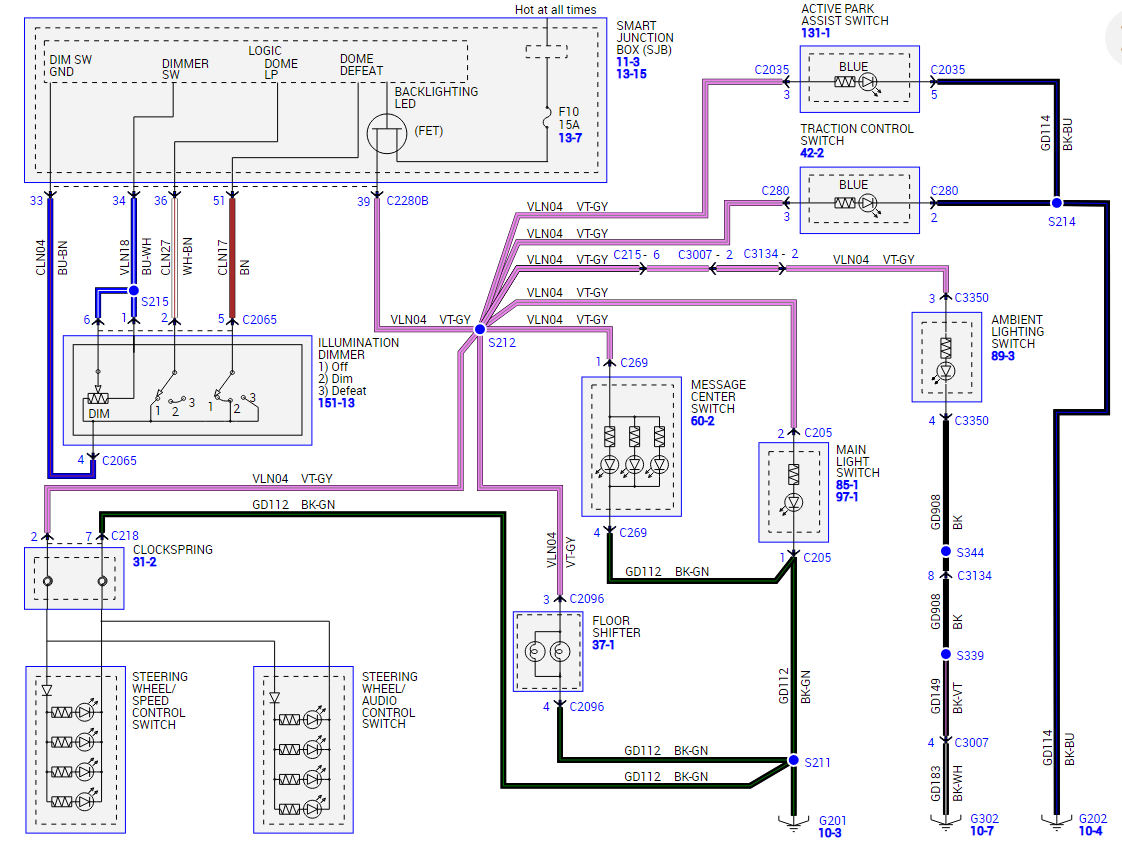Open the 10-4 reference below ground G202
The image size is (1122, 853).
1091,831
